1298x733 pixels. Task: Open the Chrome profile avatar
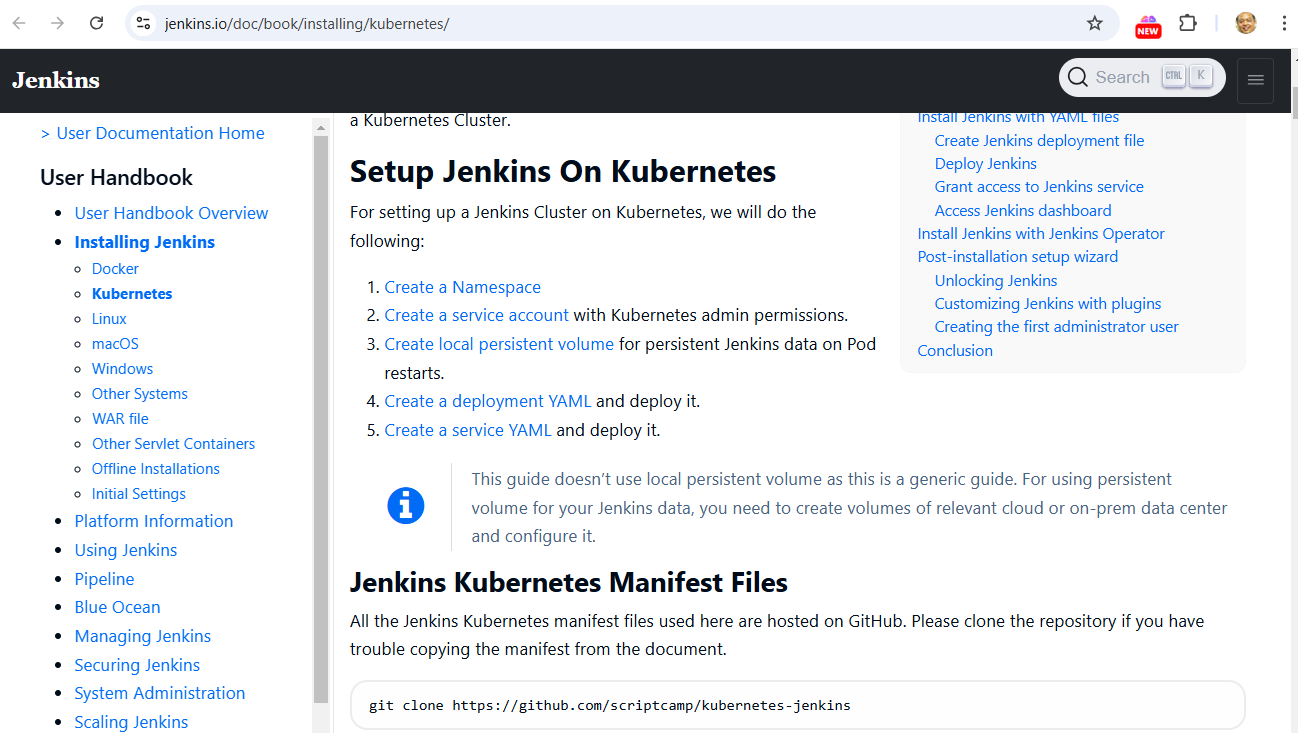(x=1246, y=23)
